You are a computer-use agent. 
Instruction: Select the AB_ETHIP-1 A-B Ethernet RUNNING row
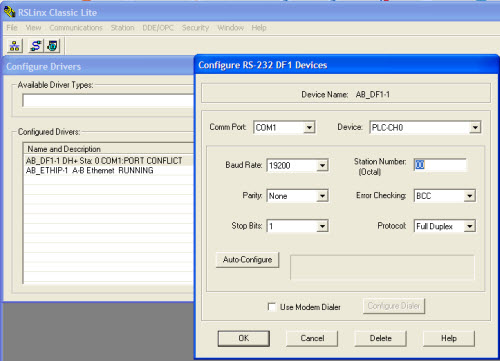(109, 171)
